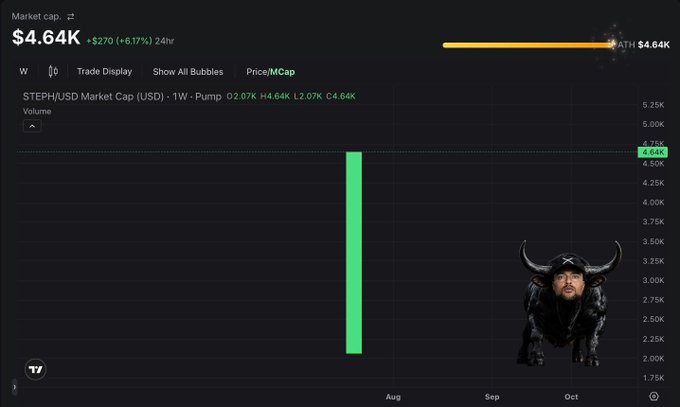
Task: Click the 1.75K price axis label
Action: tap(653, 378)
